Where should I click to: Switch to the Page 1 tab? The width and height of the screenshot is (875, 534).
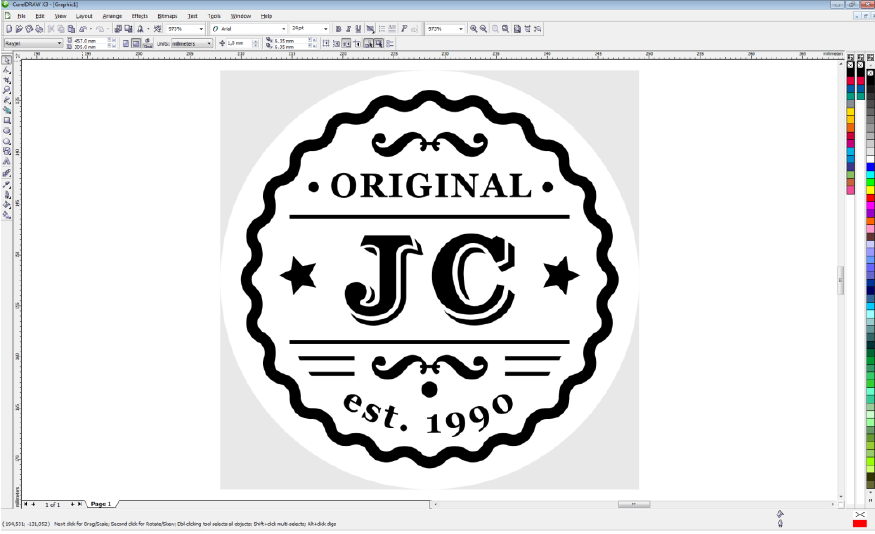click(x=101, y=504)
